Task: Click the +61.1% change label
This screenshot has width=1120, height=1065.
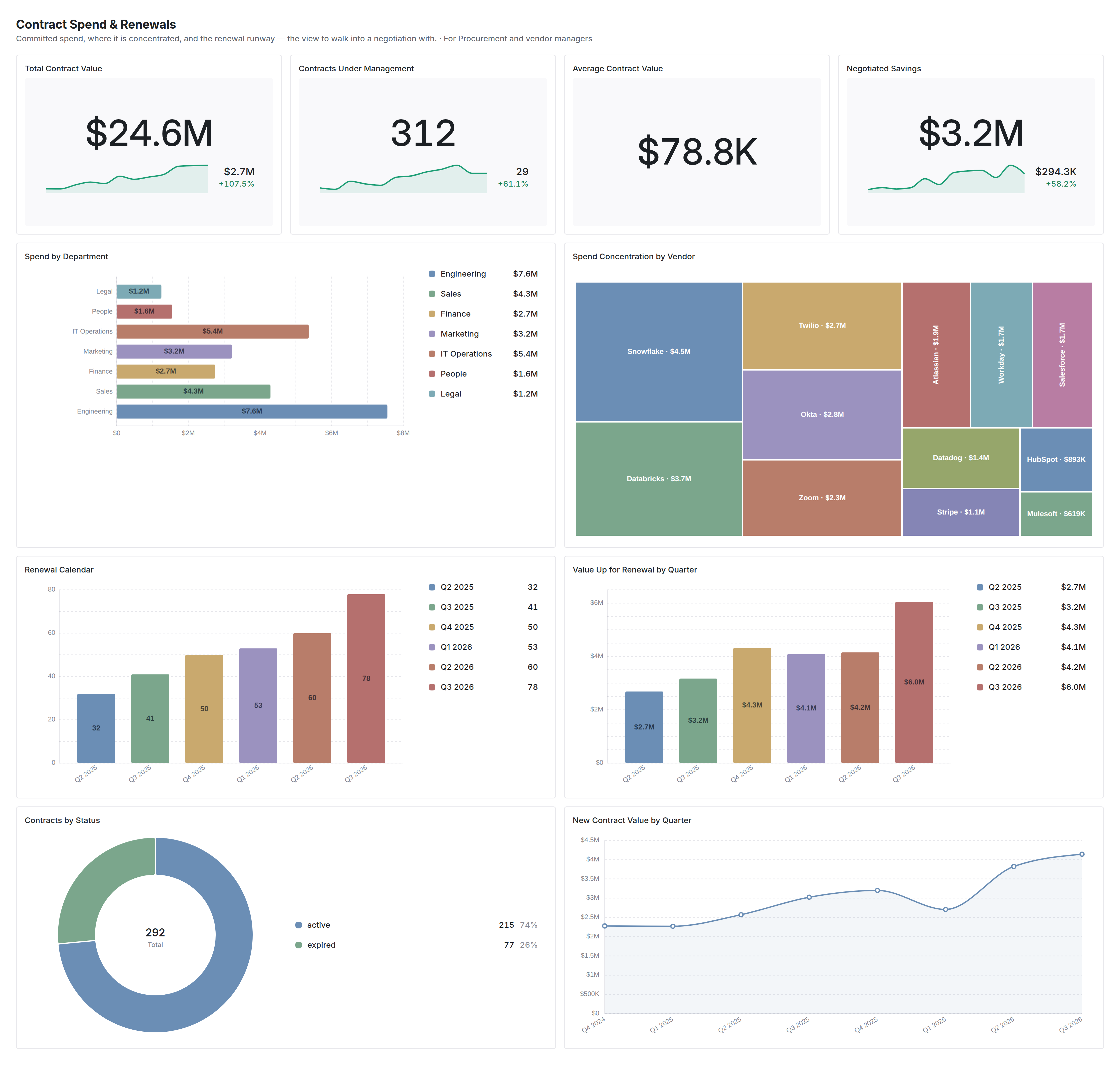Action: [513, 184]
